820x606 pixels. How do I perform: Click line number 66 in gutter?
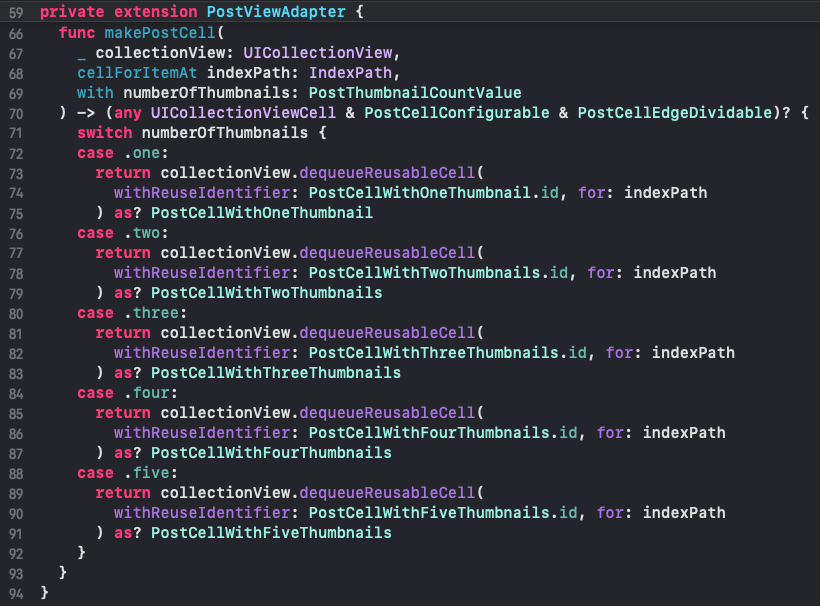click(16, 34)
